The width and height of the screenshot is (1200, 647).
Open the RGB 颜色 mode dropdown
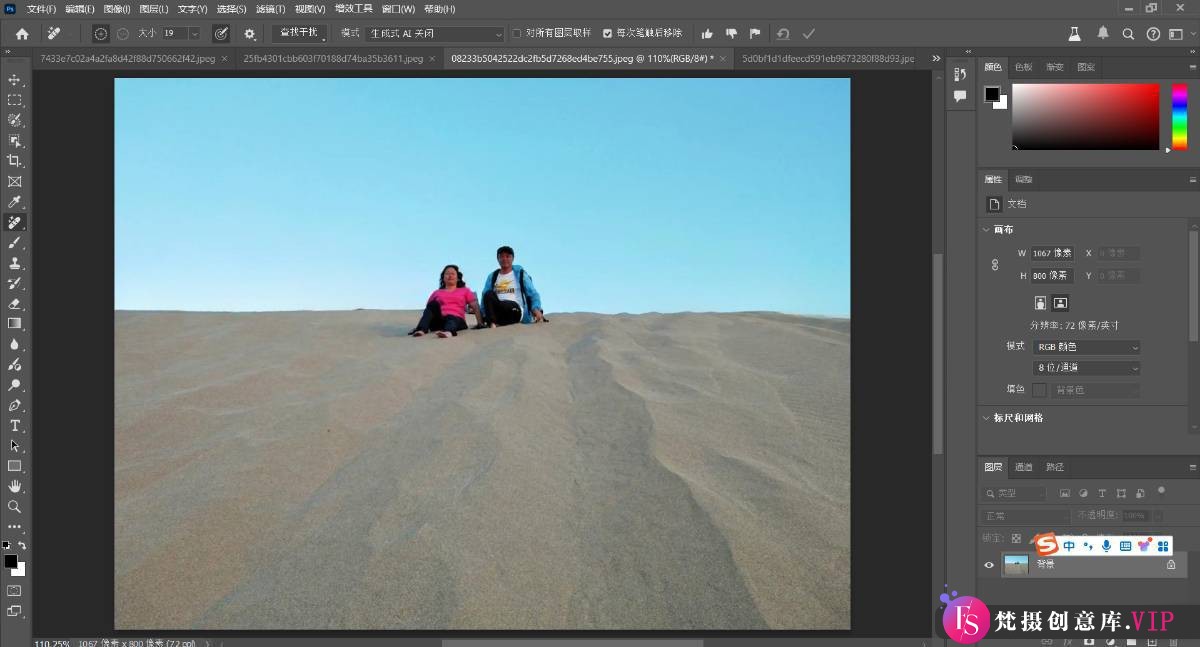point(1087,347)
